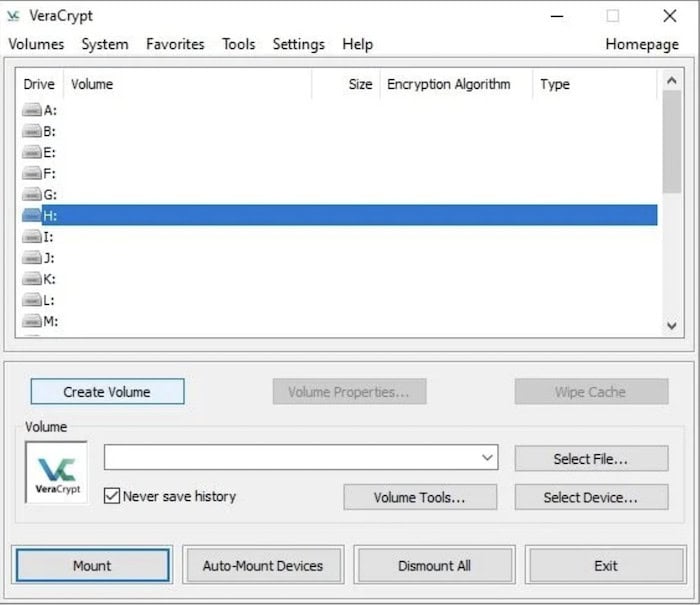Toggle the Never save history checkbox
Image resolution: width=700 pixels, height=605 pixels.
pyautogui.click(x=112, y=496)
